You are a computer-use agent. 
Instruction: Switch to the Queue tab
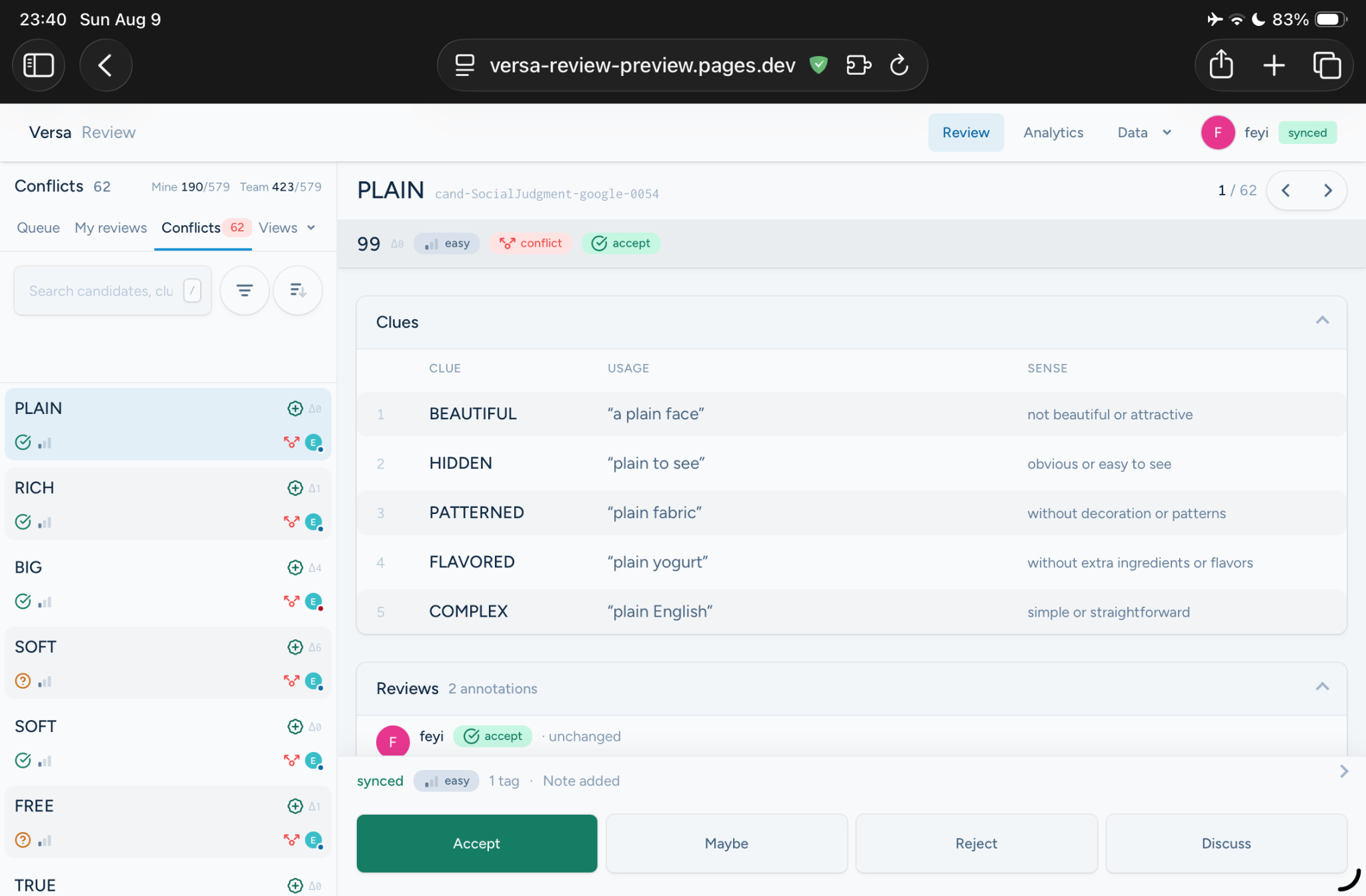click(x=38, y=228)
